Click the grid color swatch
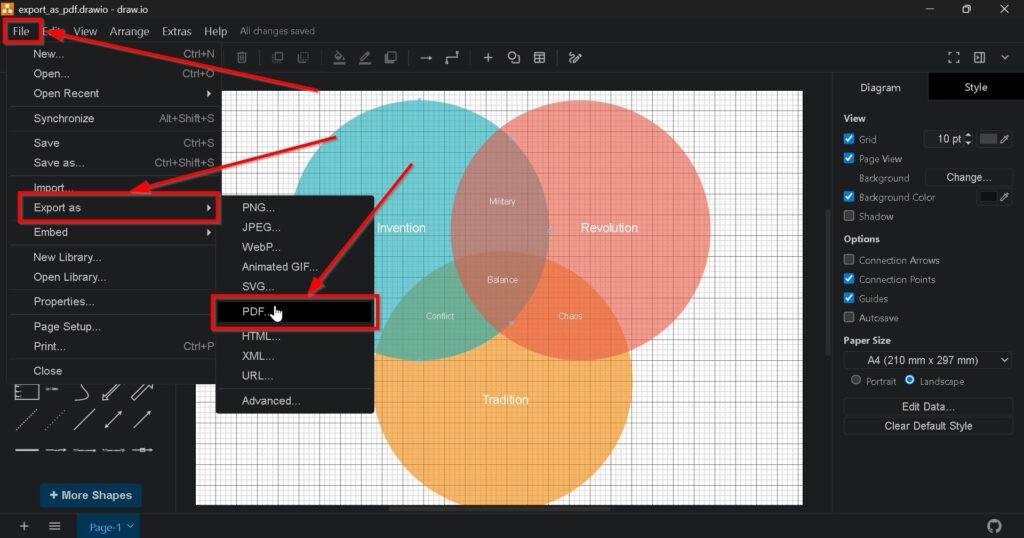Screen dimensions: 1024x538 click(x=988, y=139)
